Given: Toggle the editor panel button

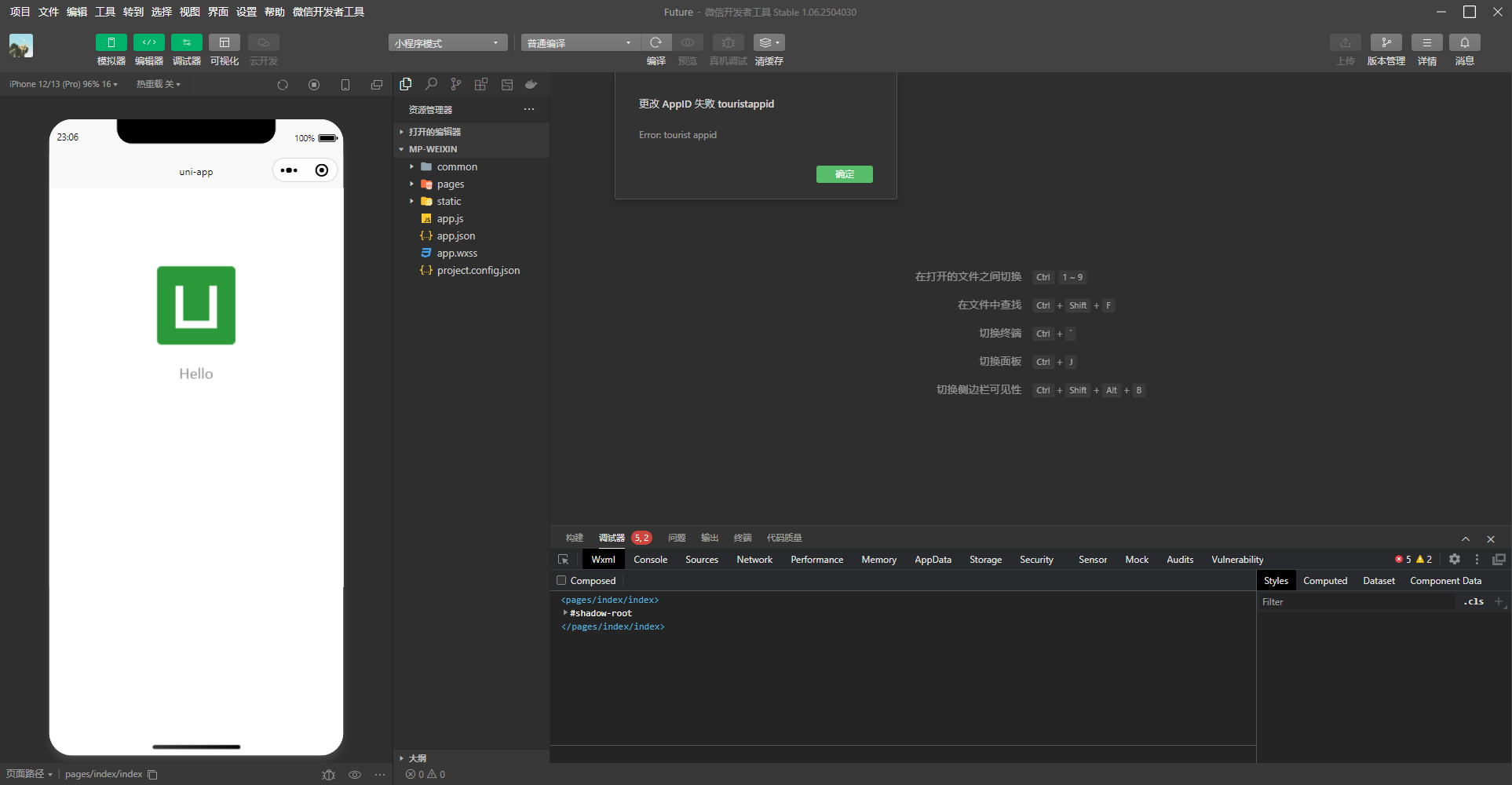Looking at the screenshot, I should 148,42.
